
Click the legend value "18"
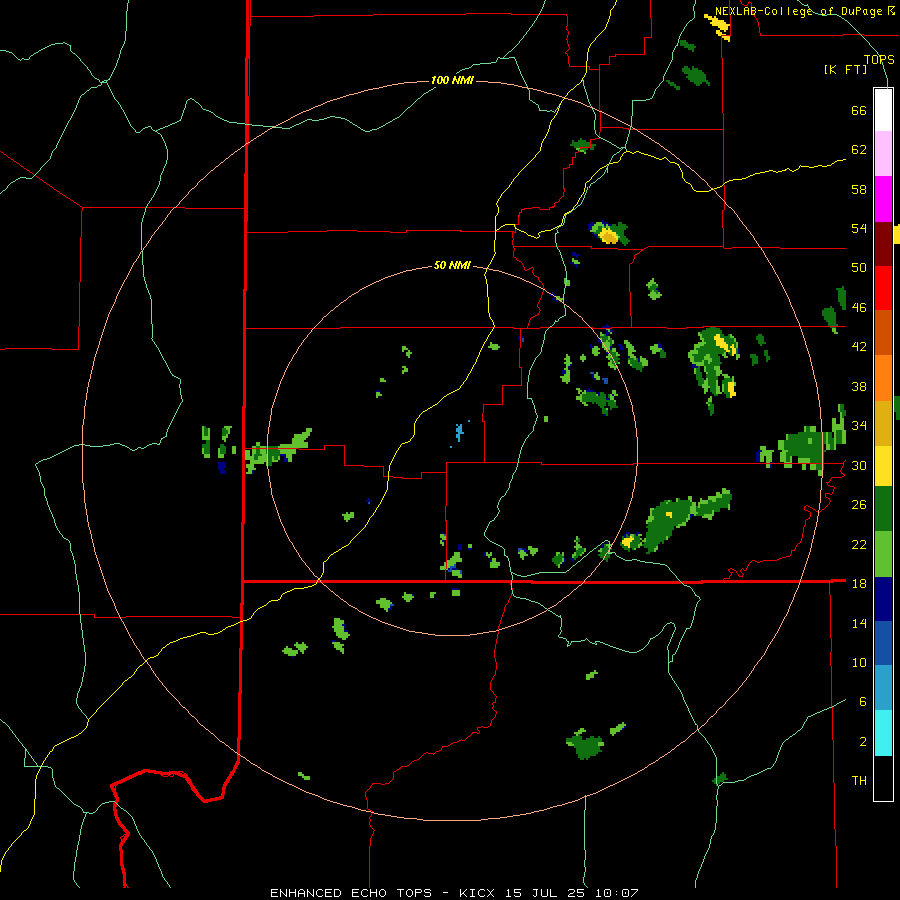click(x=859, y=583)
